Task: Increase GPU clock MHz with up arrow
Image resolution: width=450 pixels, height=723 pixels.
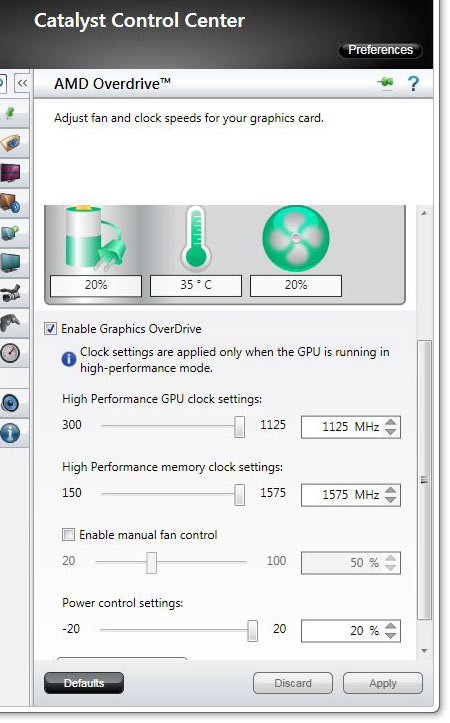Action: [391, 422]
